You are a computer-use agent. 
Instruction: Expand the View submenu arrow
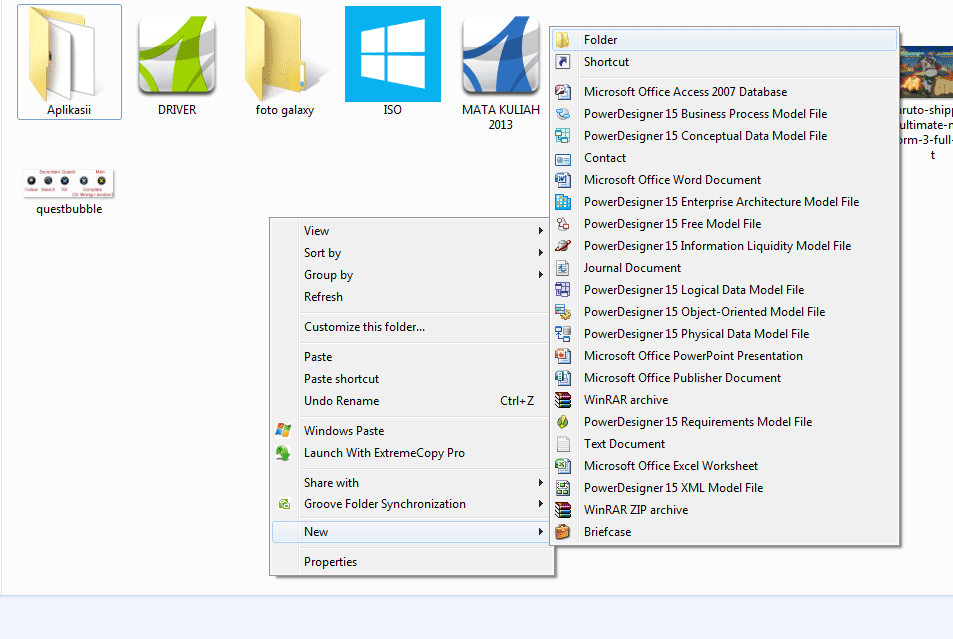(x=540, y=231)
